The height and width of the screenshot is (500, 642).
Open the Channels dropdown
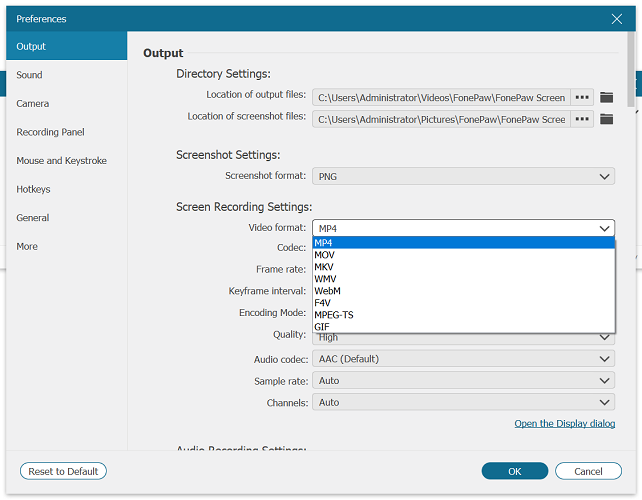point(463,403)
